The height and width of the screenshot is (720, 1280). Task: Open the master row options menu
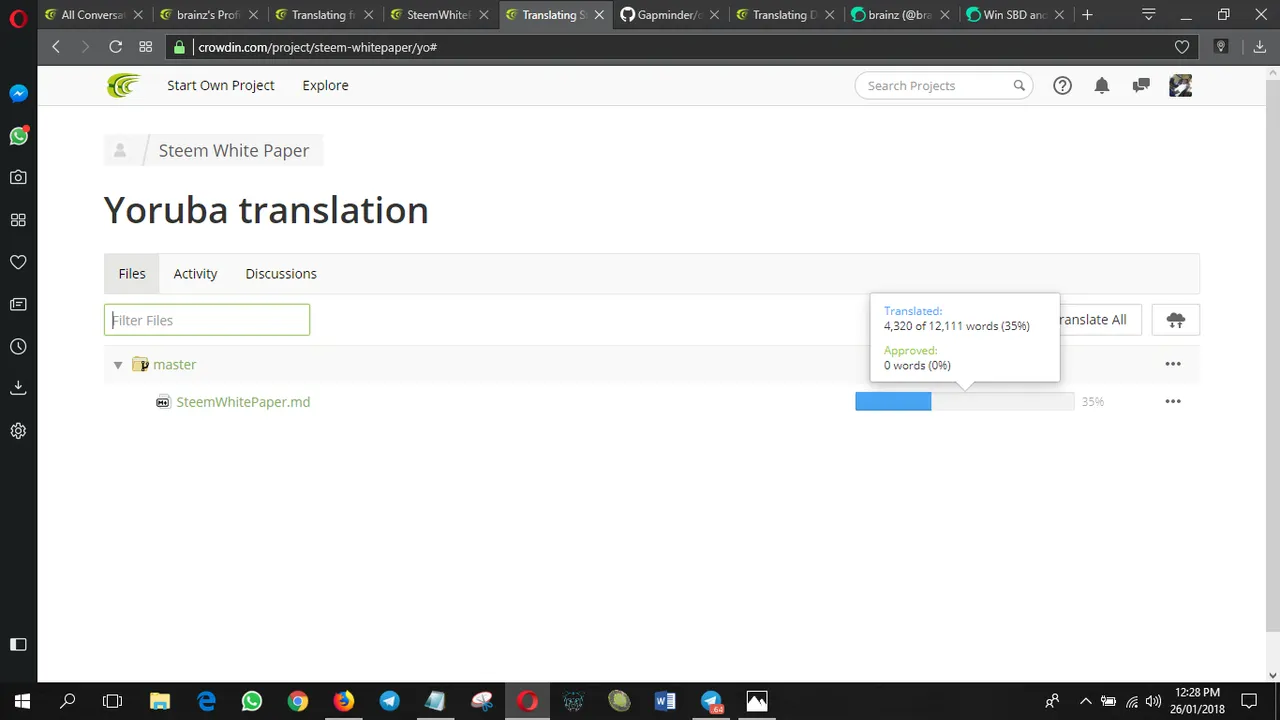click(1173, 364)
